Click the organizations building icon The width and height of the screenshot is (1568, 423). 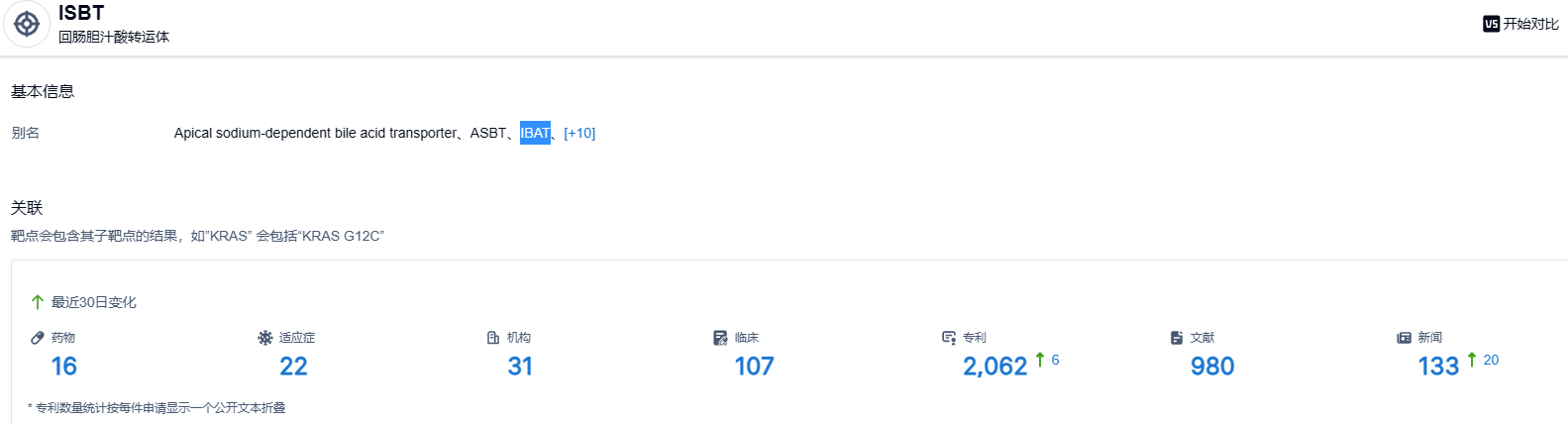pos(493,338)
